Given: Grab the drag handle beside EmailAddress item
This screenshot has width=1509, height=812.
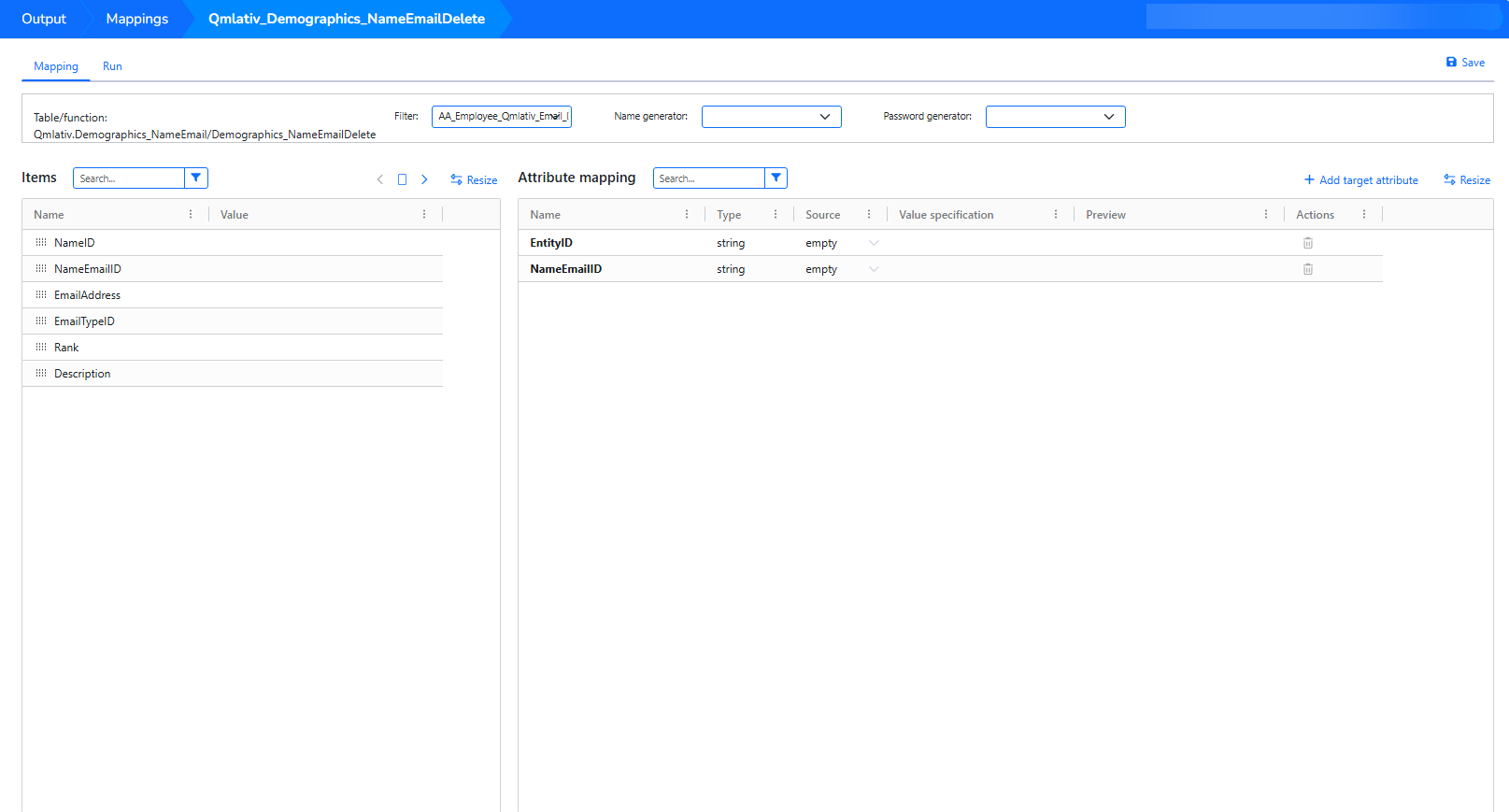Looking at the screenshot, I should tap(41, 294).
